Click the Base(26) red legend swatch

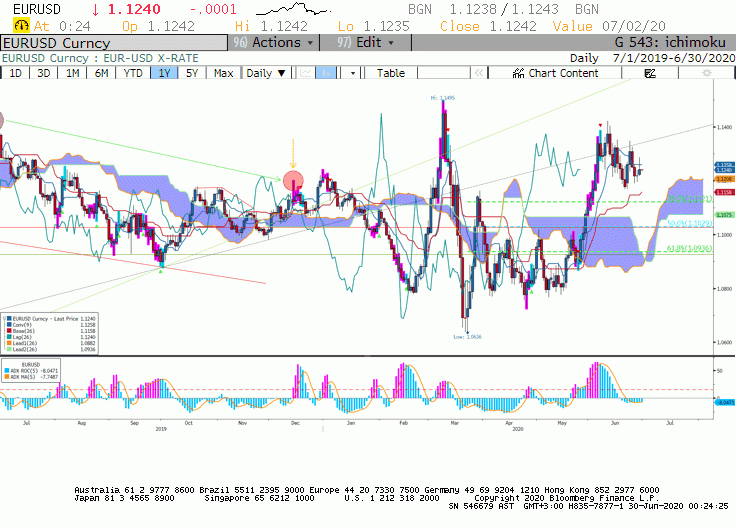(9, 331)
